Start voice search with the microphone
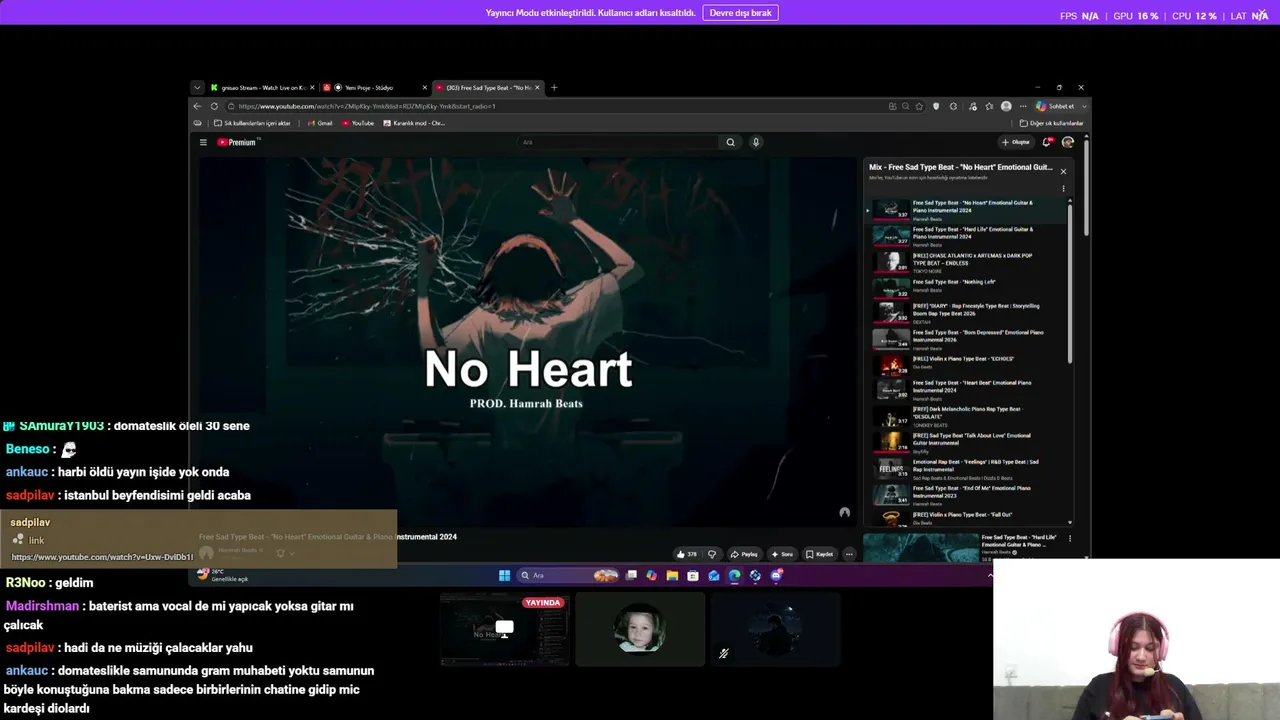 point(756,142)
